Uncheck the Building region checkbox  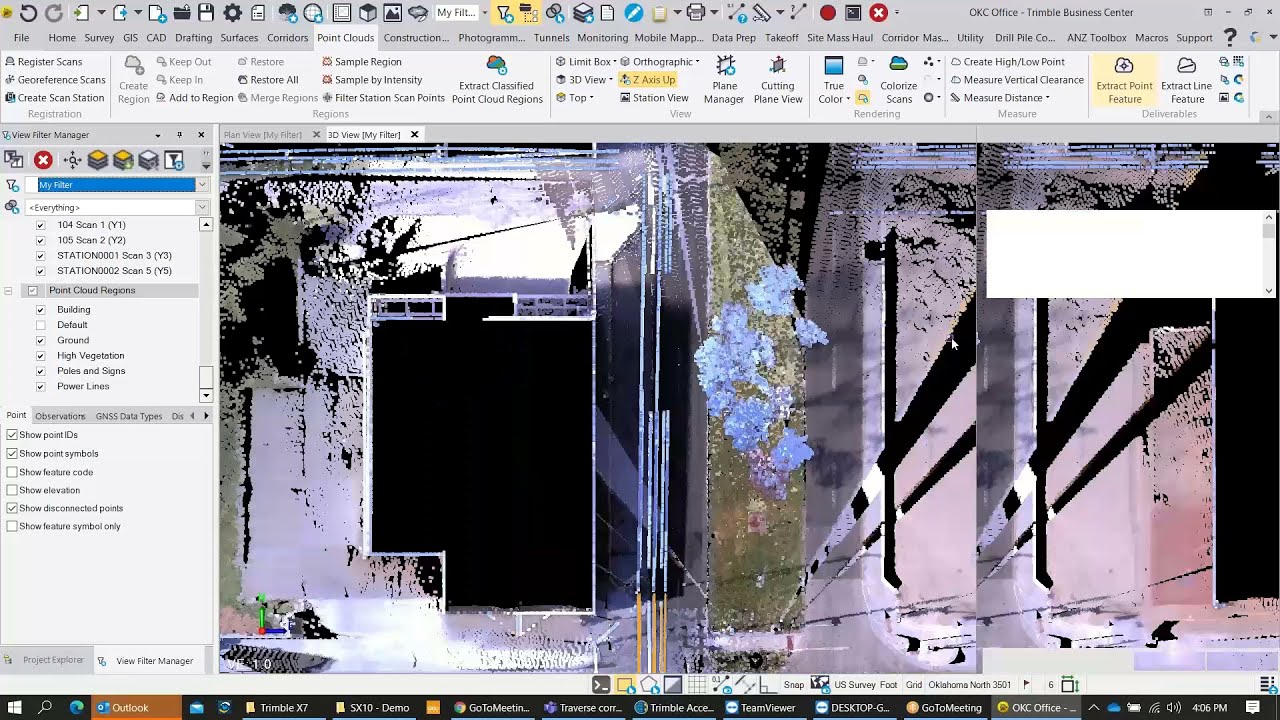point(41,310)
